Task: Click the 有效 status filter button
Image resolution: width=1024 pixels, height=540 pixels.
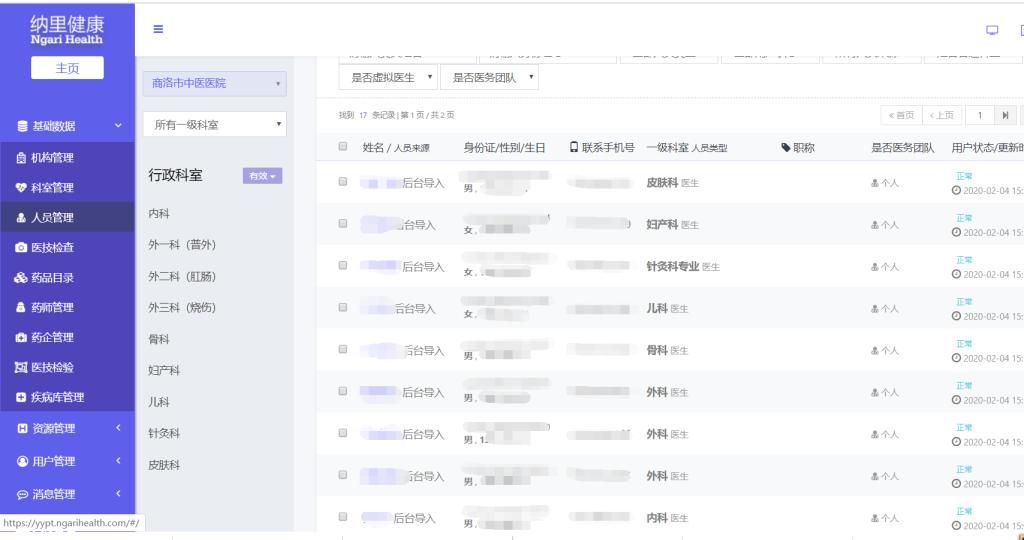Action: pos(262,176)
